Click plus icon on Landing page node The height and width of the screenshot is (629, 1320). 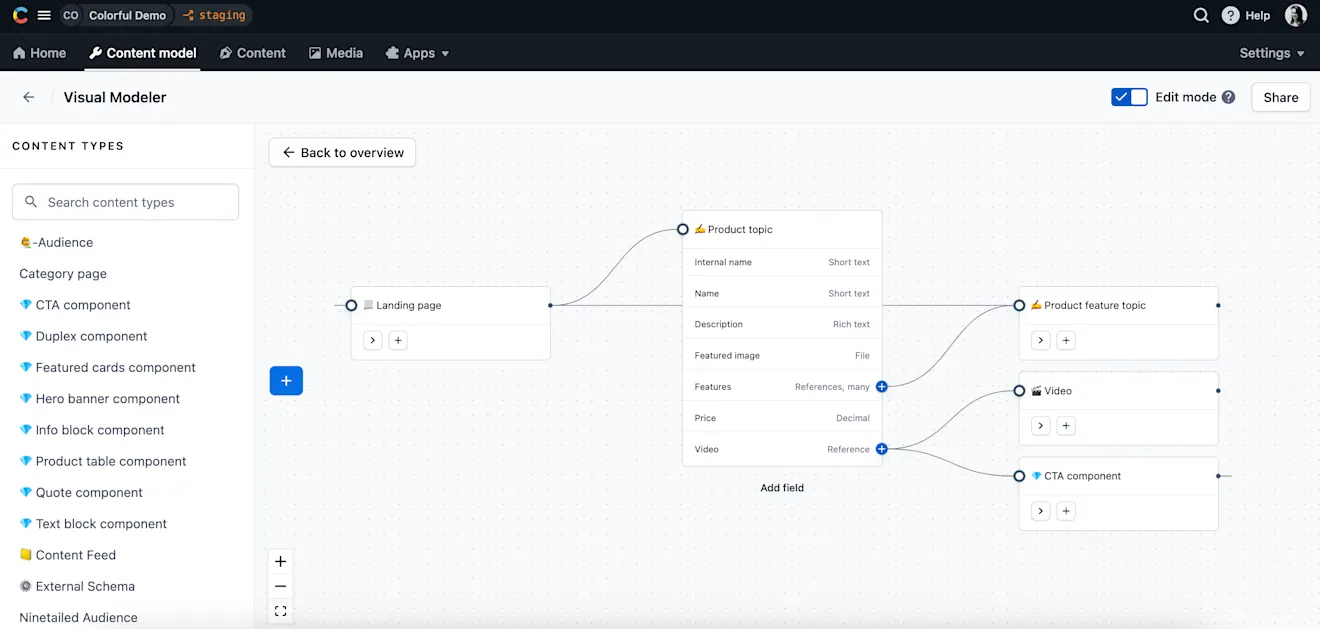pos(397,340)
